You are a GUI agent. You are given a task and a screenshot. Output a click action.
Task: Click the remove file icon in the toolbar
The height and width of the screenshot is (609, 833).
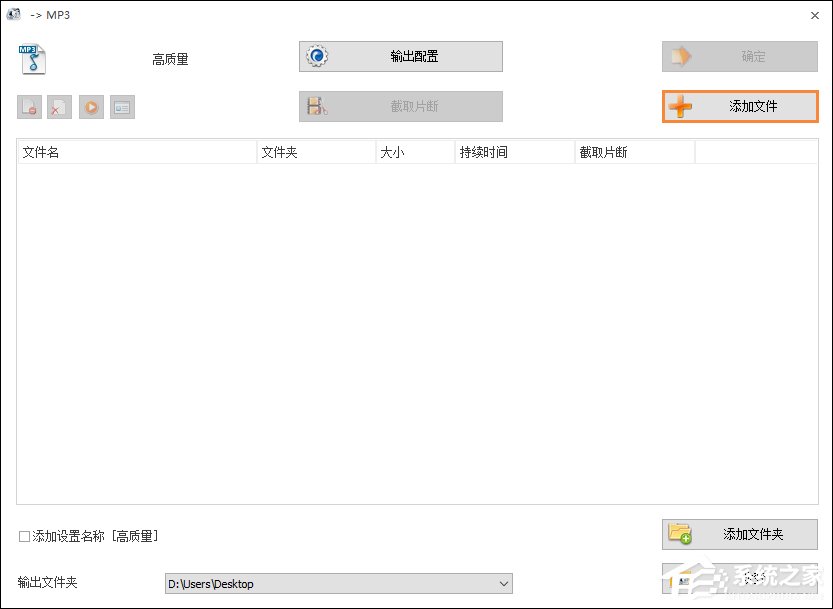(x=28, y=107)
